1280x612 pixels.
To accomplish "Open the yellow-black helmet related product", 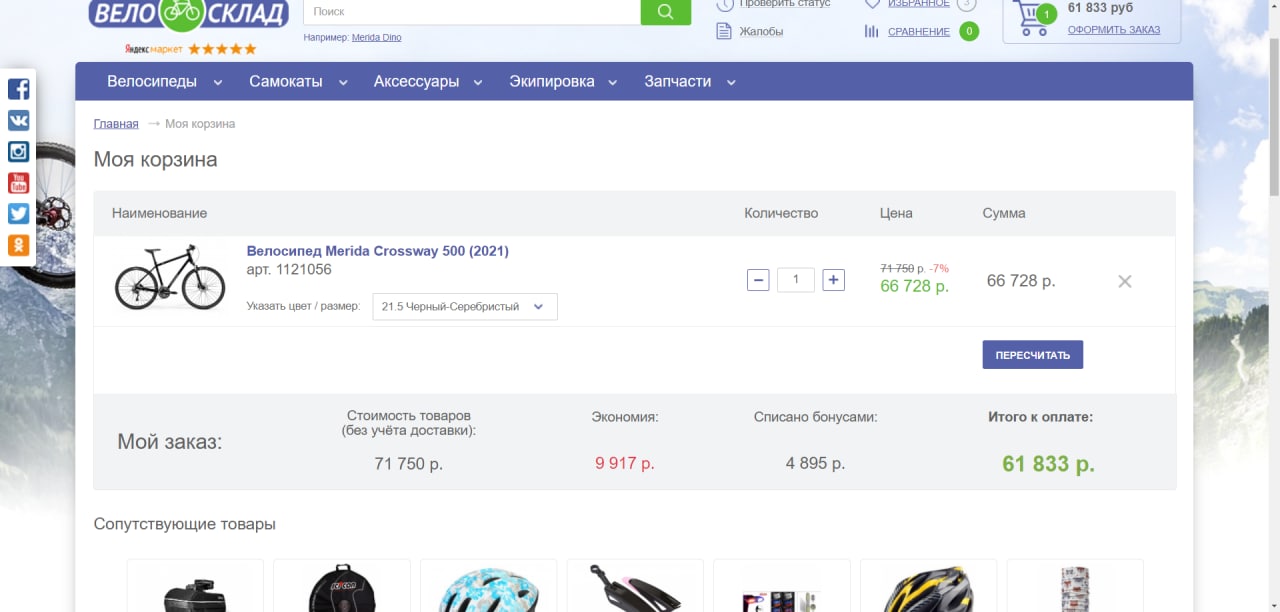I will pos(928,586).
